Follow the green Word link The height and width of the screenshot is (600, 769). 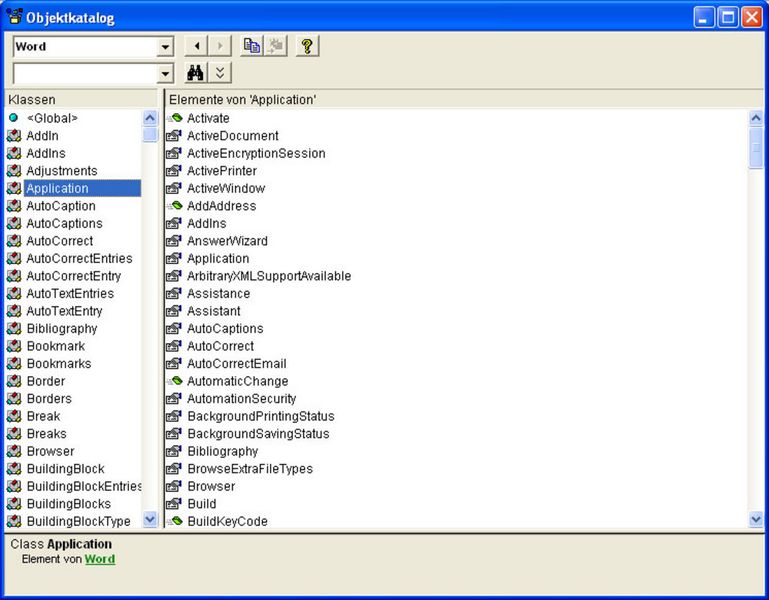point(100,559)
